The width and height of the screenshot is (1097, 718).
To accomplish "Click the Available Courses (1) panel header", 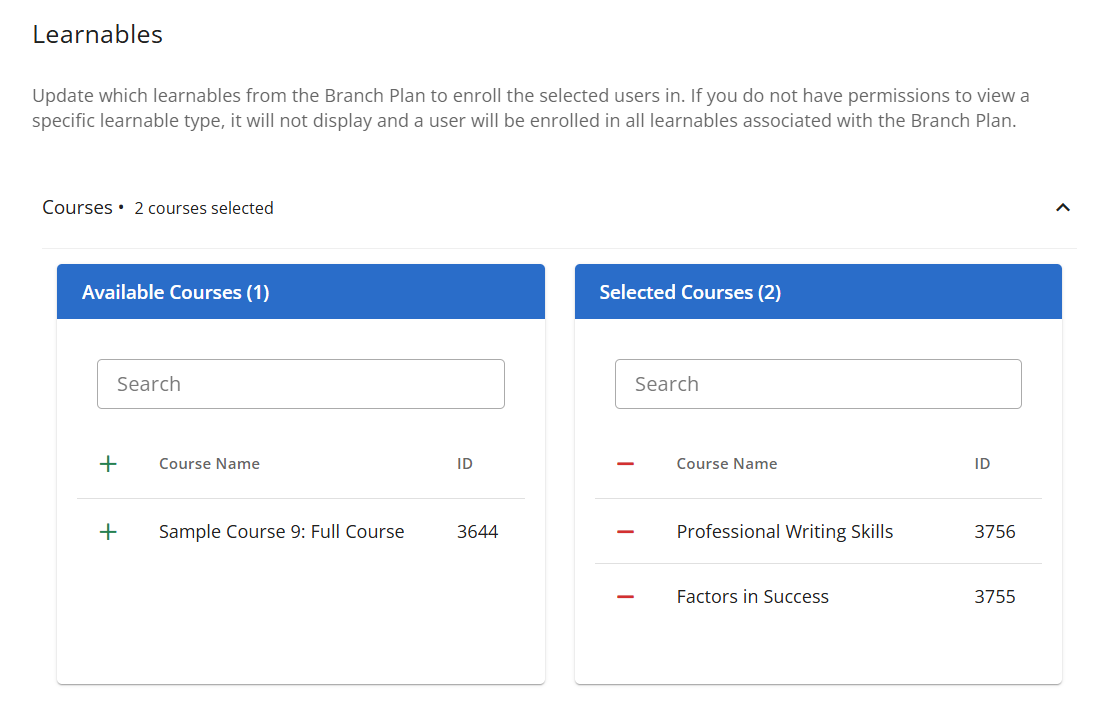I will tap(175, 292).
